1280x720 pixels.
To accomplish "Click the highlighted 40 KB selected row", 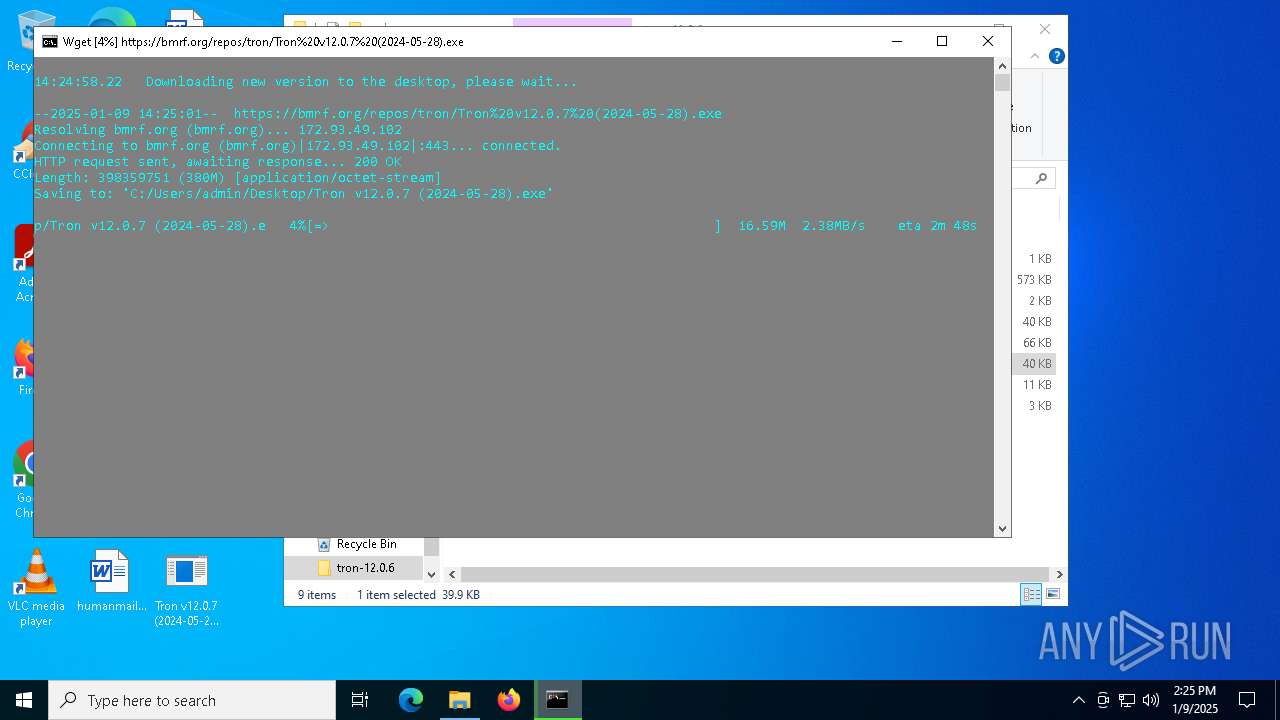I will [x=1034, y=364].
